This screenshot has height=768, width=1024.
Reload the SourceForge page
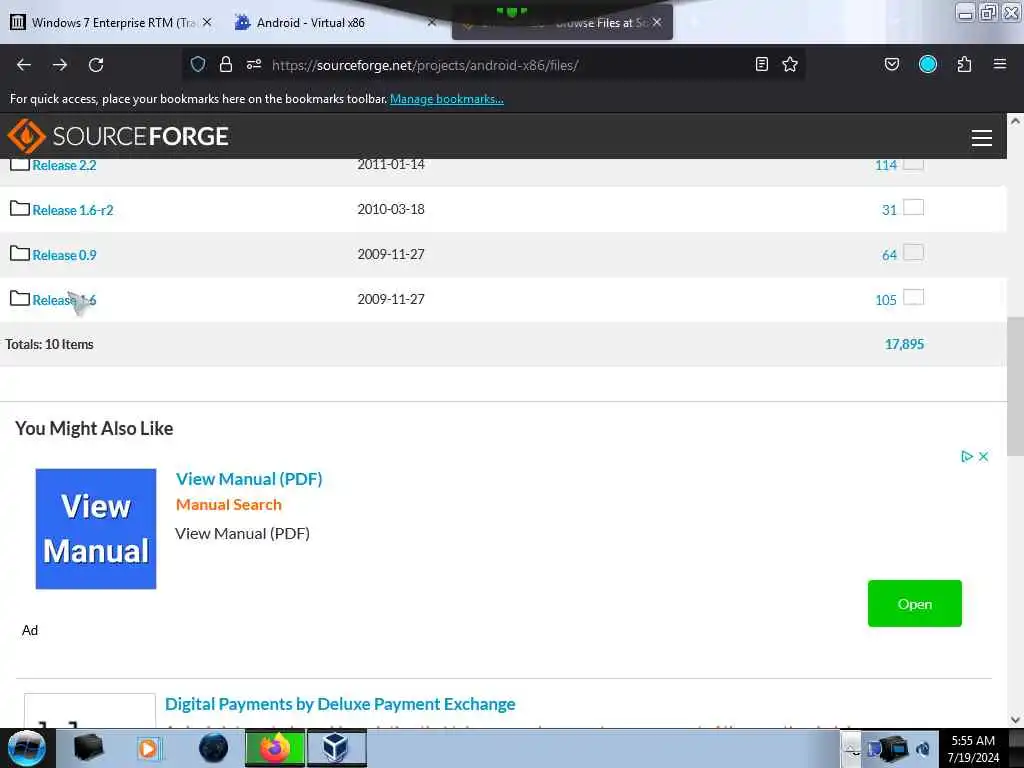pos(96,65)
